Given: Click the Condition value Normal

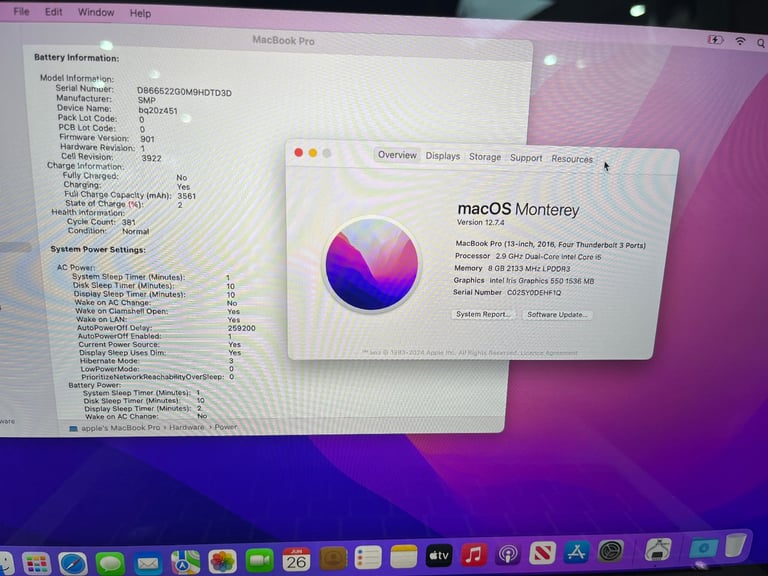Looking at the screenshot, I should point(136,231).
